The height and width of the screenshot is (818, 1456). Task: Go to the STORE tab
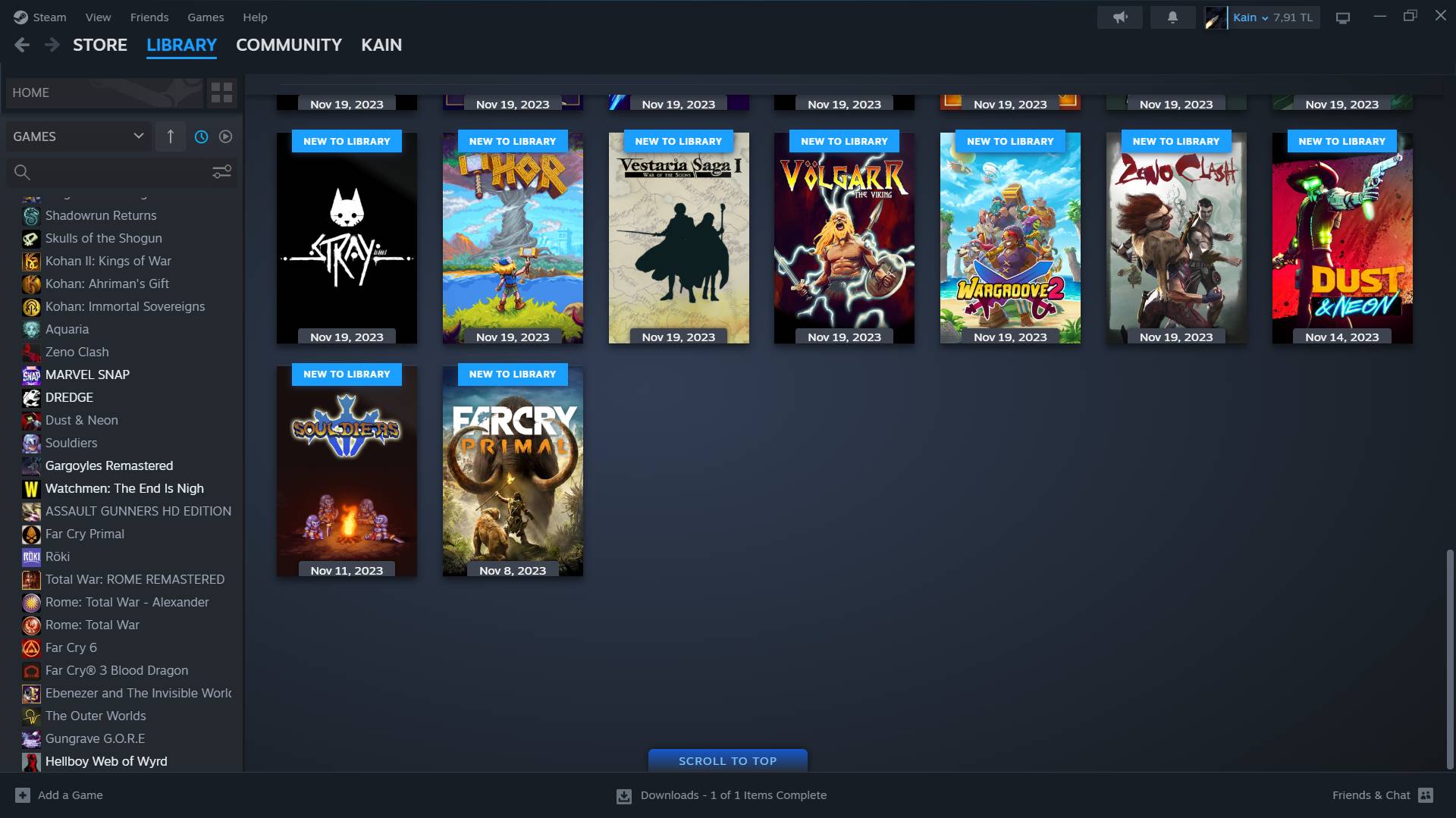[x=100, y=45]
